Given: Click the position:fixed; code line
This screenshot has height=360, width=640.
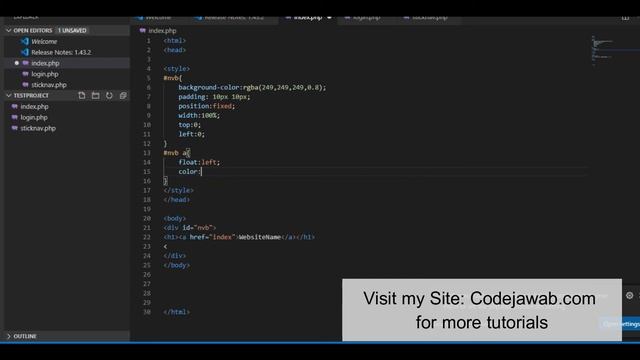Looking at the screenshot, I should coord(207,106).
